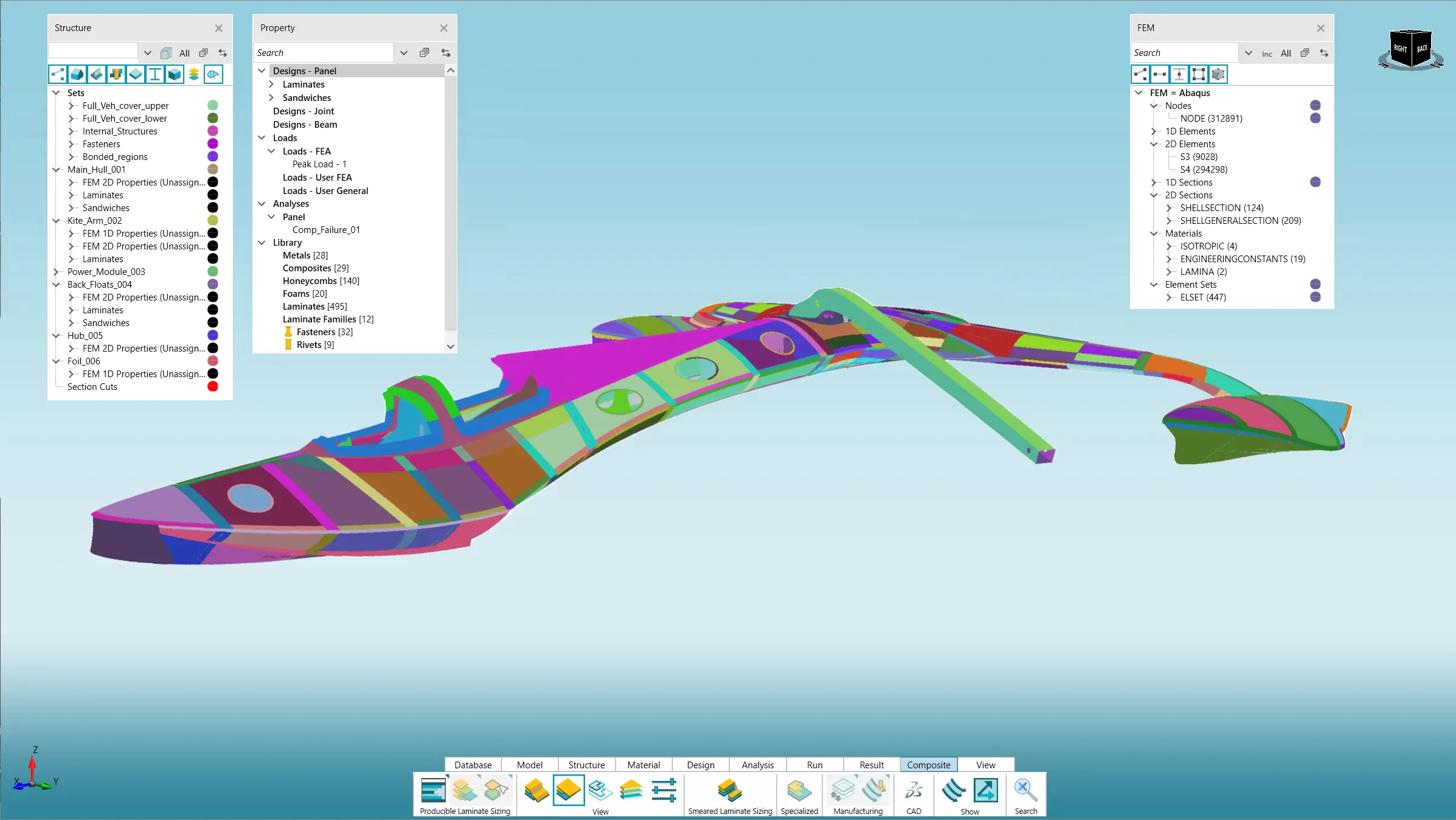Expand the Sandwiches node under Designs - Panel

click(271, 98)
